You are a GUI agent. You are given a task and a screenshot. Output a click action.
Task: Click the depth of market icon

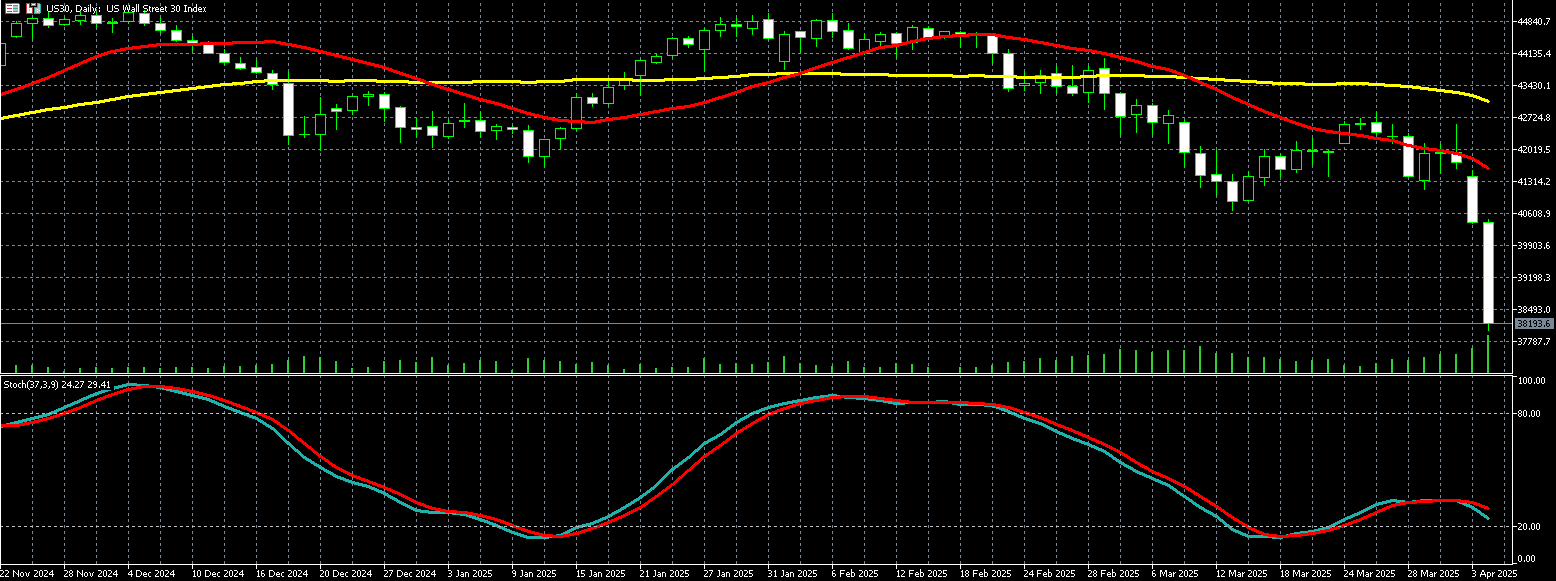[x=33, y=8]
